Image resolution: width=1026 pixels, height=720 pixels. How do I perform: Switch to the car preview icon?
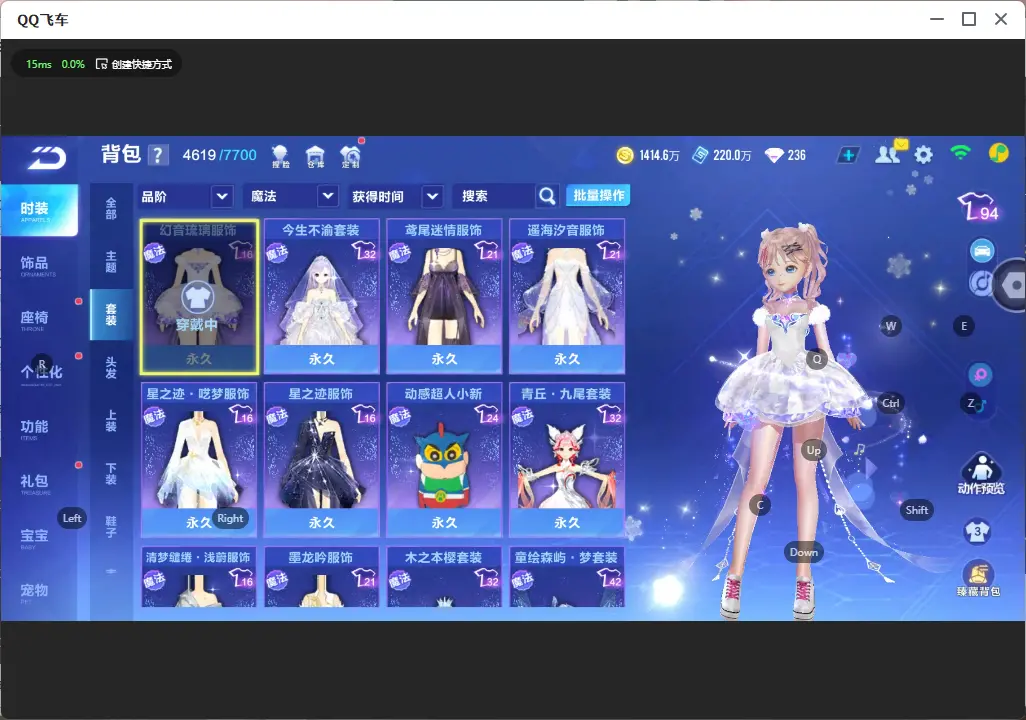point(982,251)
